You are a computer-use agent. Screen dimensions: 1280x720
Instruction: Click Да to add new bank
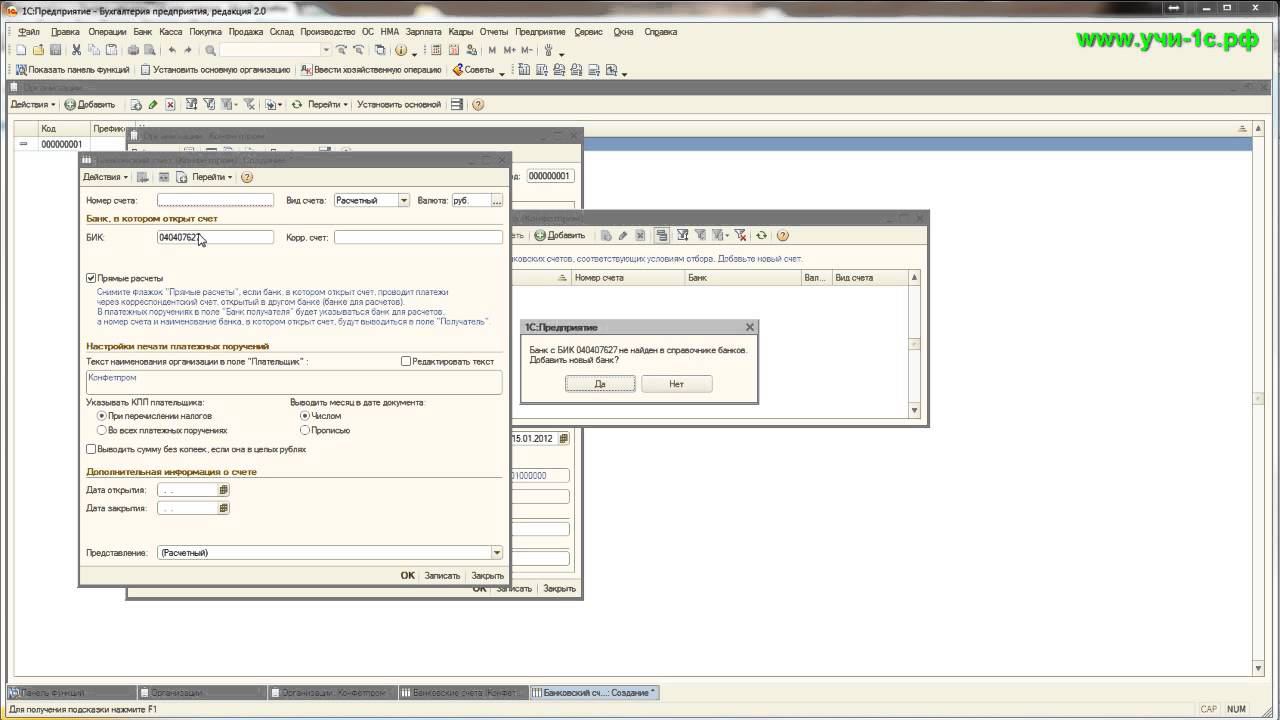[x=600, y=384]
